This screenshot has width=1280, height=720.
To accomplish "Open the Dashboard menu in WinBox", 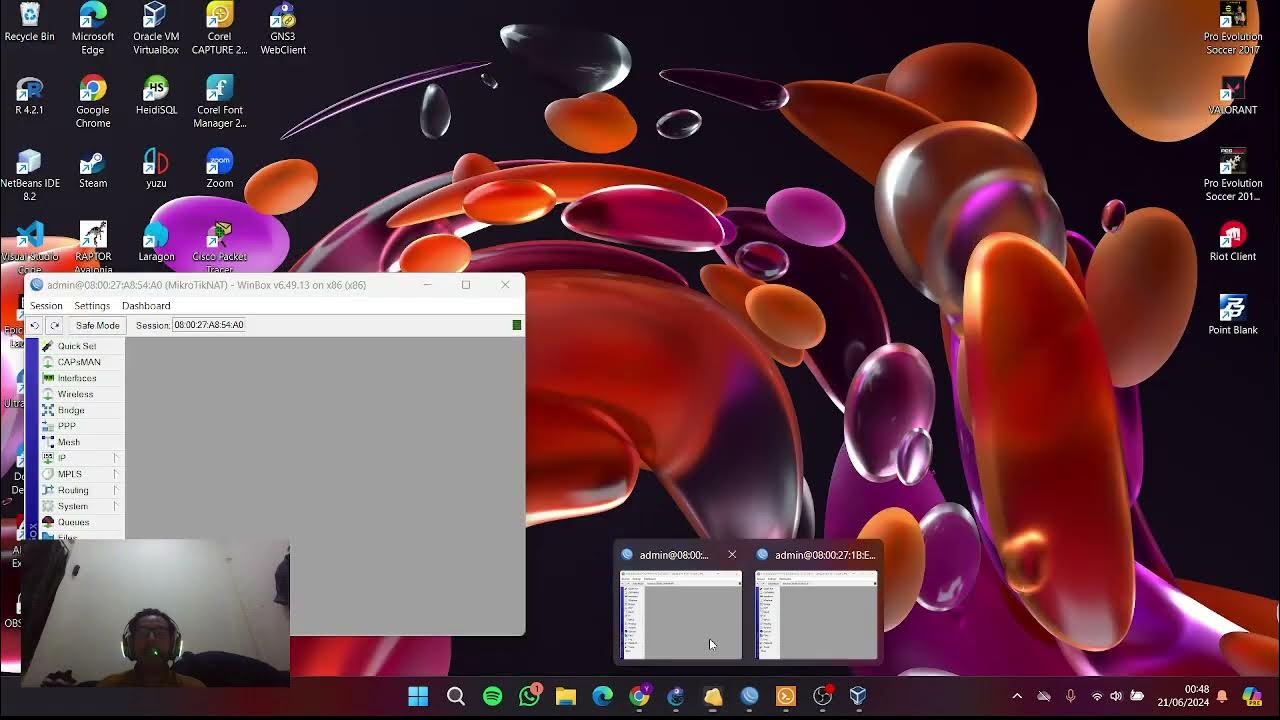I will pos(146,306).
